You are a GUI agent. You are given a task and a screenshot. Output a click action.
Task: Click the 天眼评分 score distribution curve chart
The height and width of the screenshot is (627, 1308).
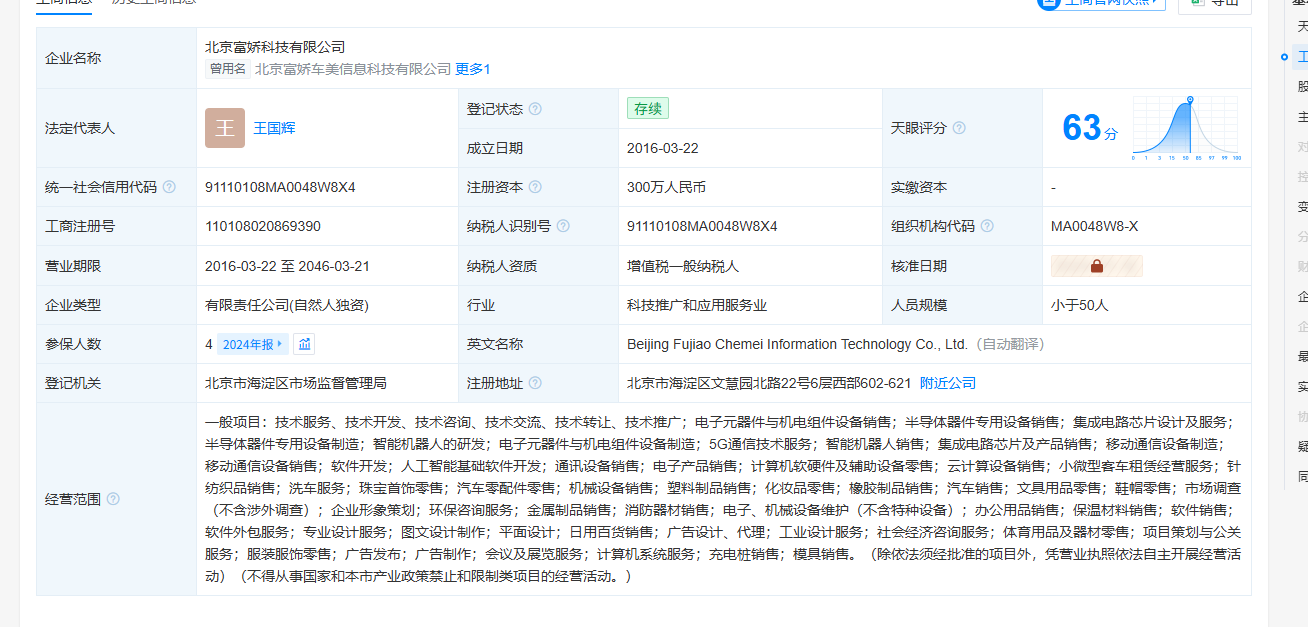point(1186,128)
